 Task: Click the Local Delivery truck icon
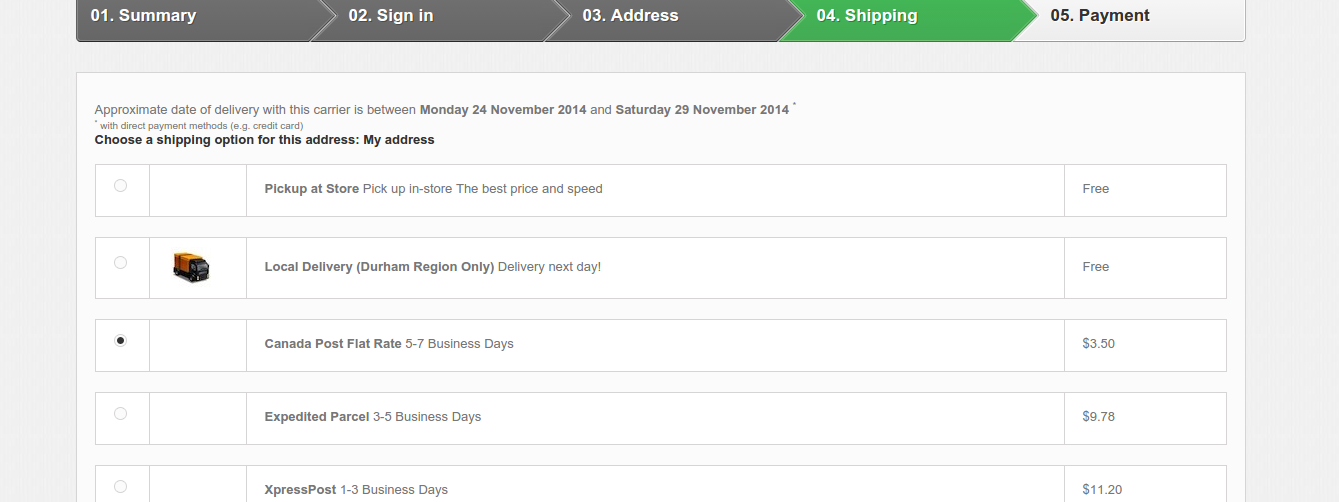pos(191,267)
